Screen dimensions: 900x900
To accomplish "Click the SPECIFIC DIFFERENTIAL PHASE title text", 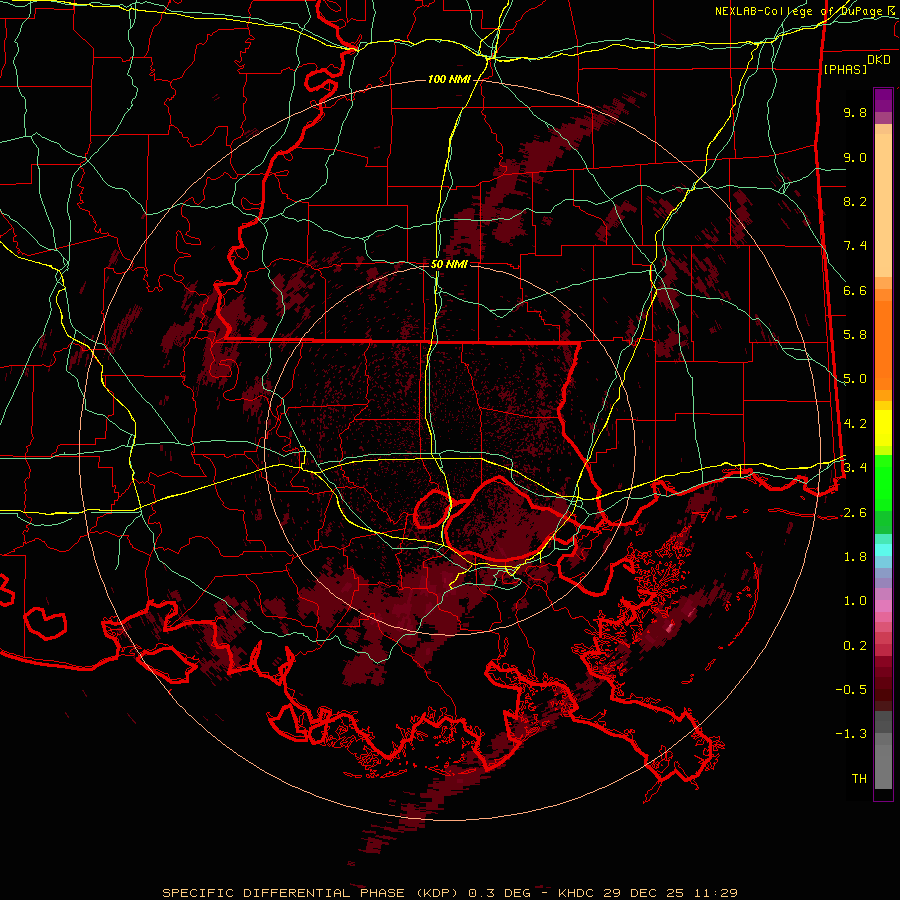I will [x=283, y=893].
